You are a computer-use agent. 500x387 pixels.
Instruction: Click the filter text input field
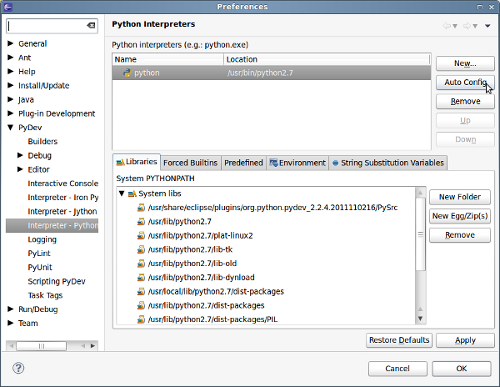[x=52, y=26]
